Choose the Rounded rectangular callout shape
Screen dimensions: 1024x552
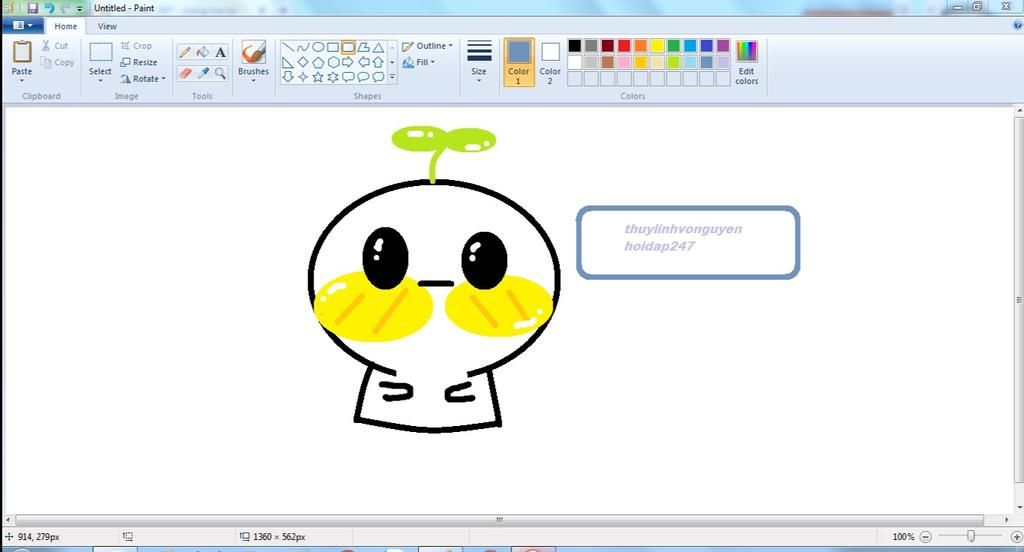(348, 76)
